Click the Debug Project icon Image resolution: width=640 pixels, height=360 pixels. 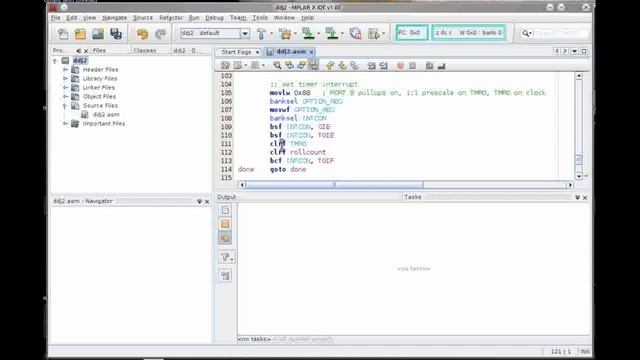pos(373,33)
